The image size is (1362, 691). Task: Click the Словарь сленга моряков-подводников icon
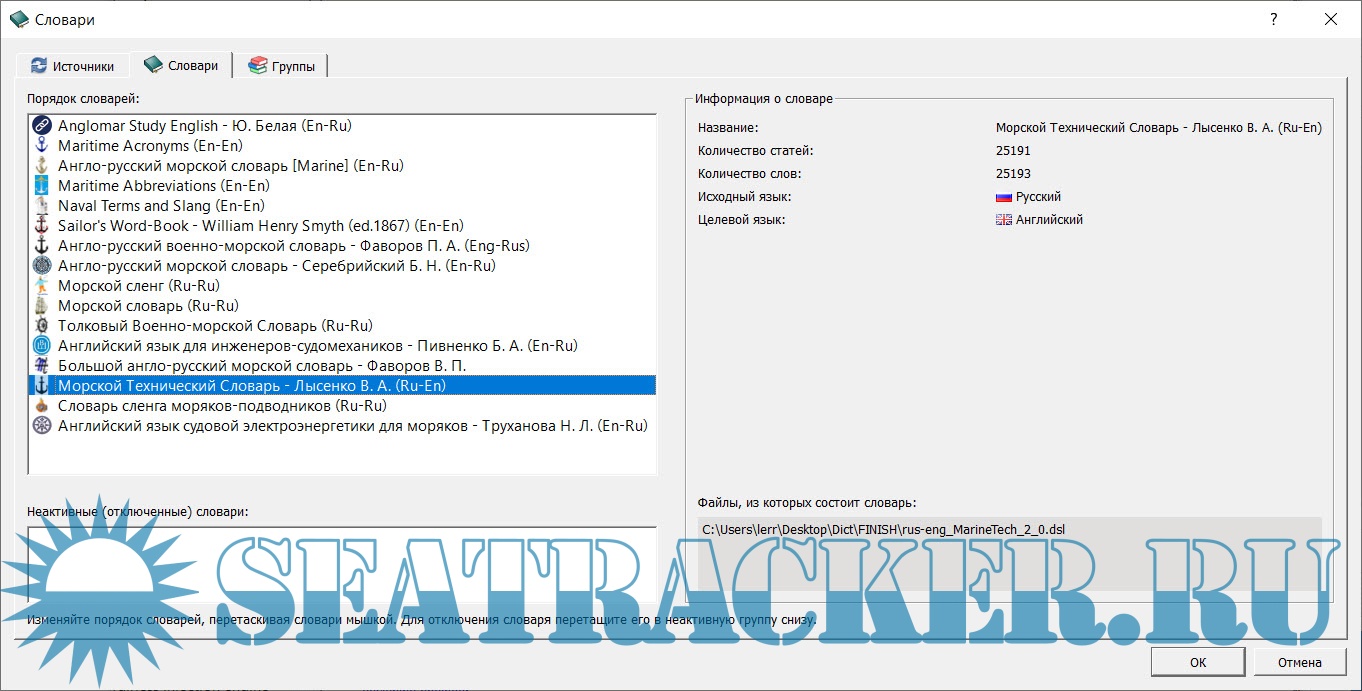42,406
